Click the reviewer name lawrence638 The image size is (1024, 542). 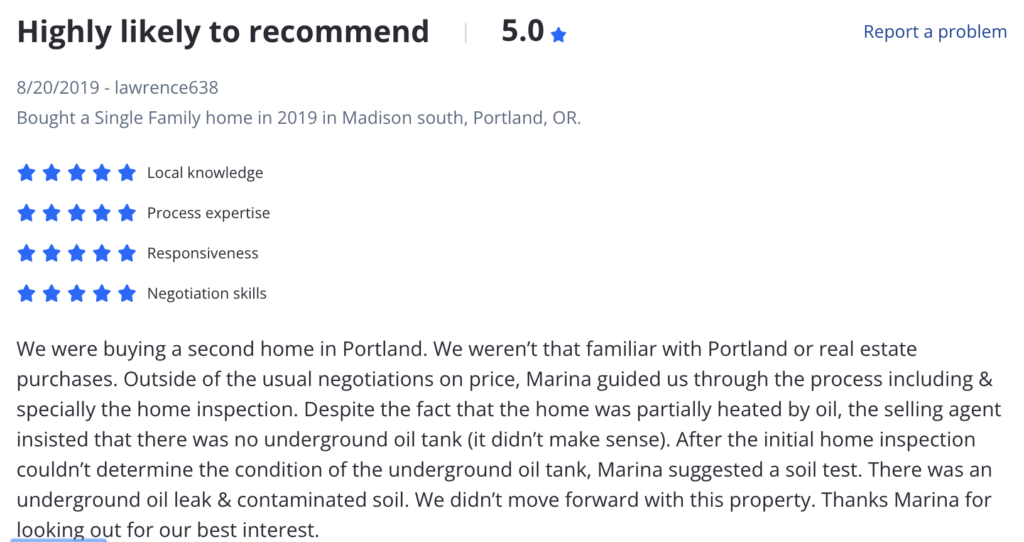click(x=166, y=88)
